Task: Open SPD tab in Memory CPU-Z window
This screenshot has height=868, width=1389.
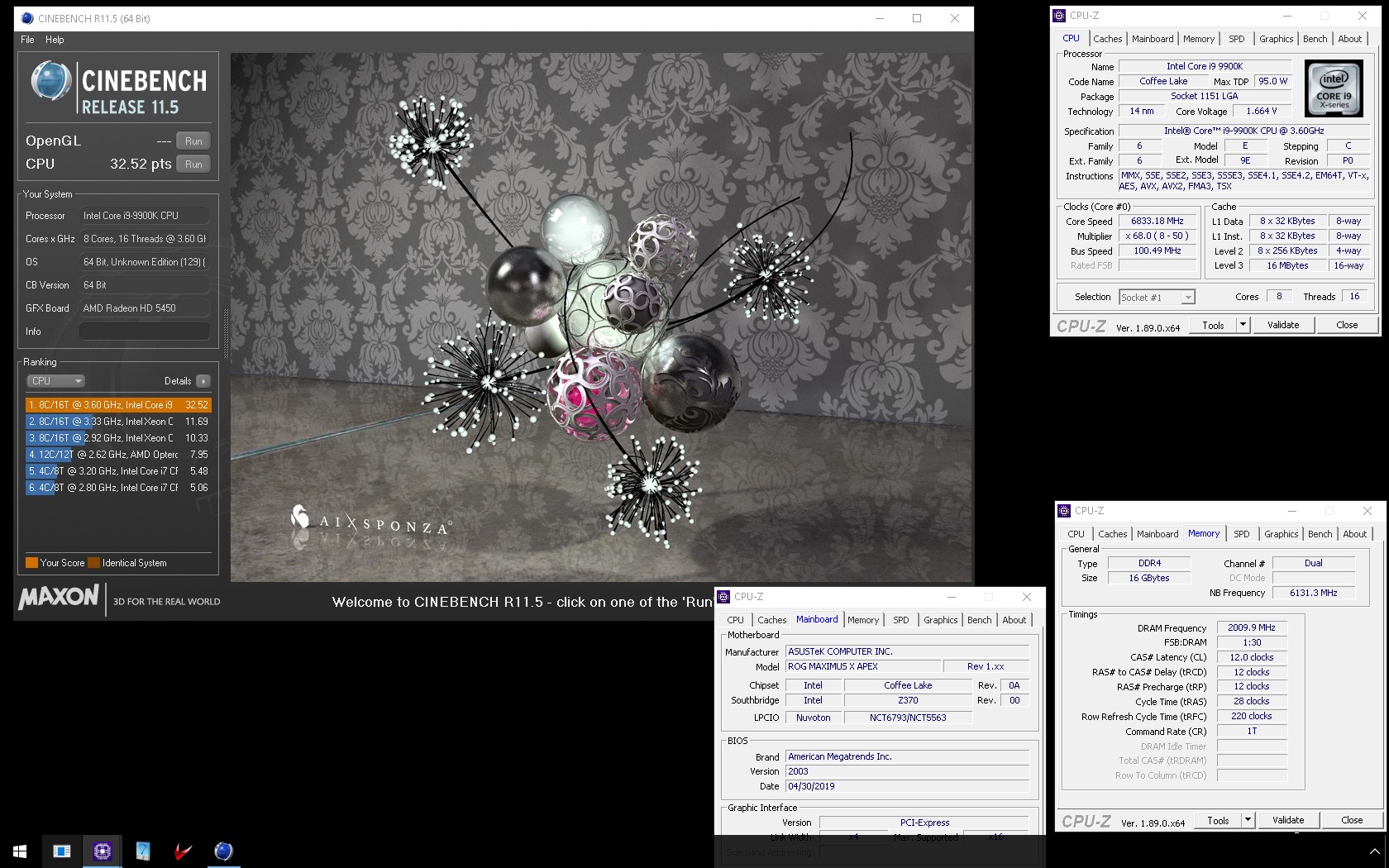Action: (1241, 534)
